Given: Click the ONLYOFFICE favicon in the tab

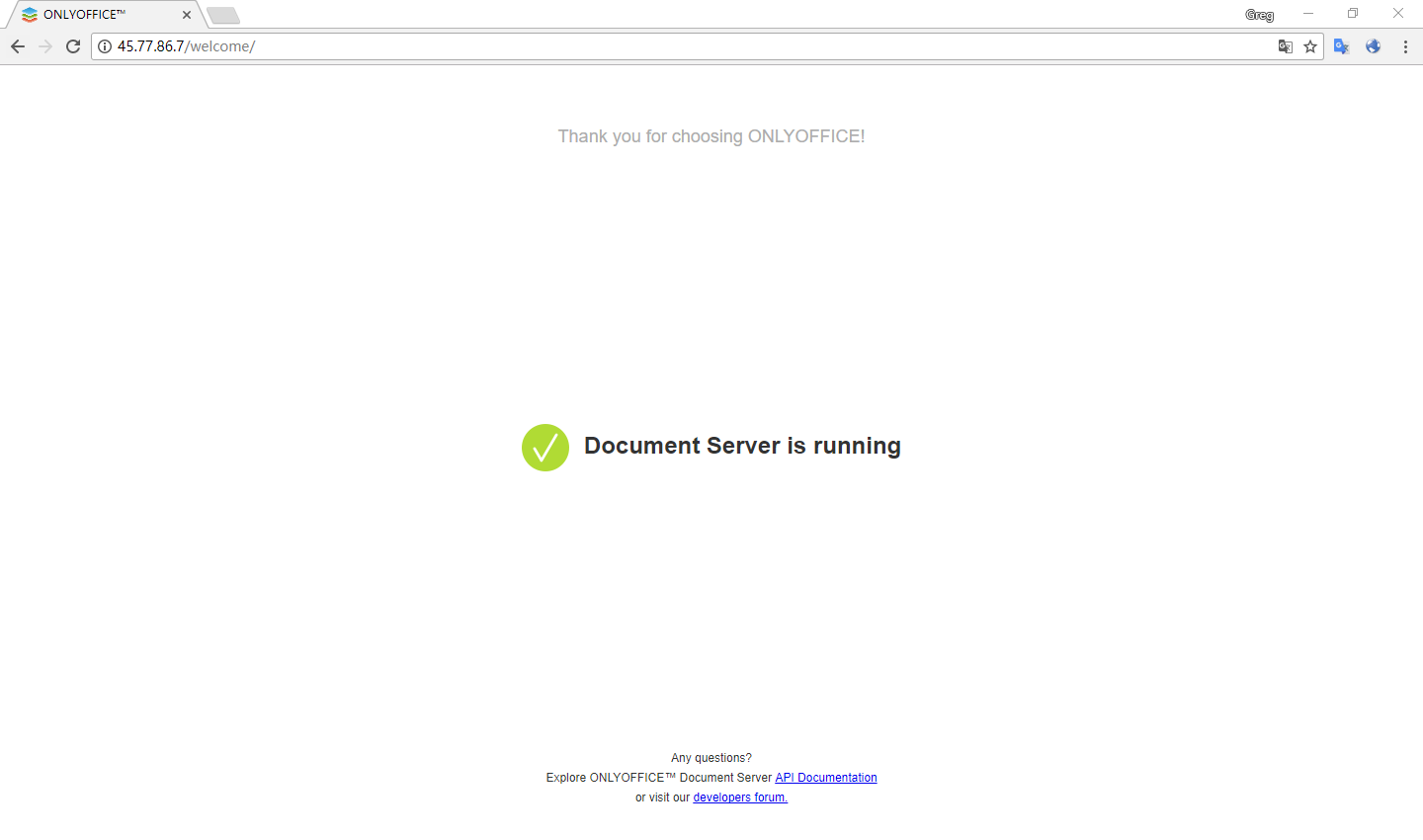Looking at the screenshot, I should click(30, 15).
